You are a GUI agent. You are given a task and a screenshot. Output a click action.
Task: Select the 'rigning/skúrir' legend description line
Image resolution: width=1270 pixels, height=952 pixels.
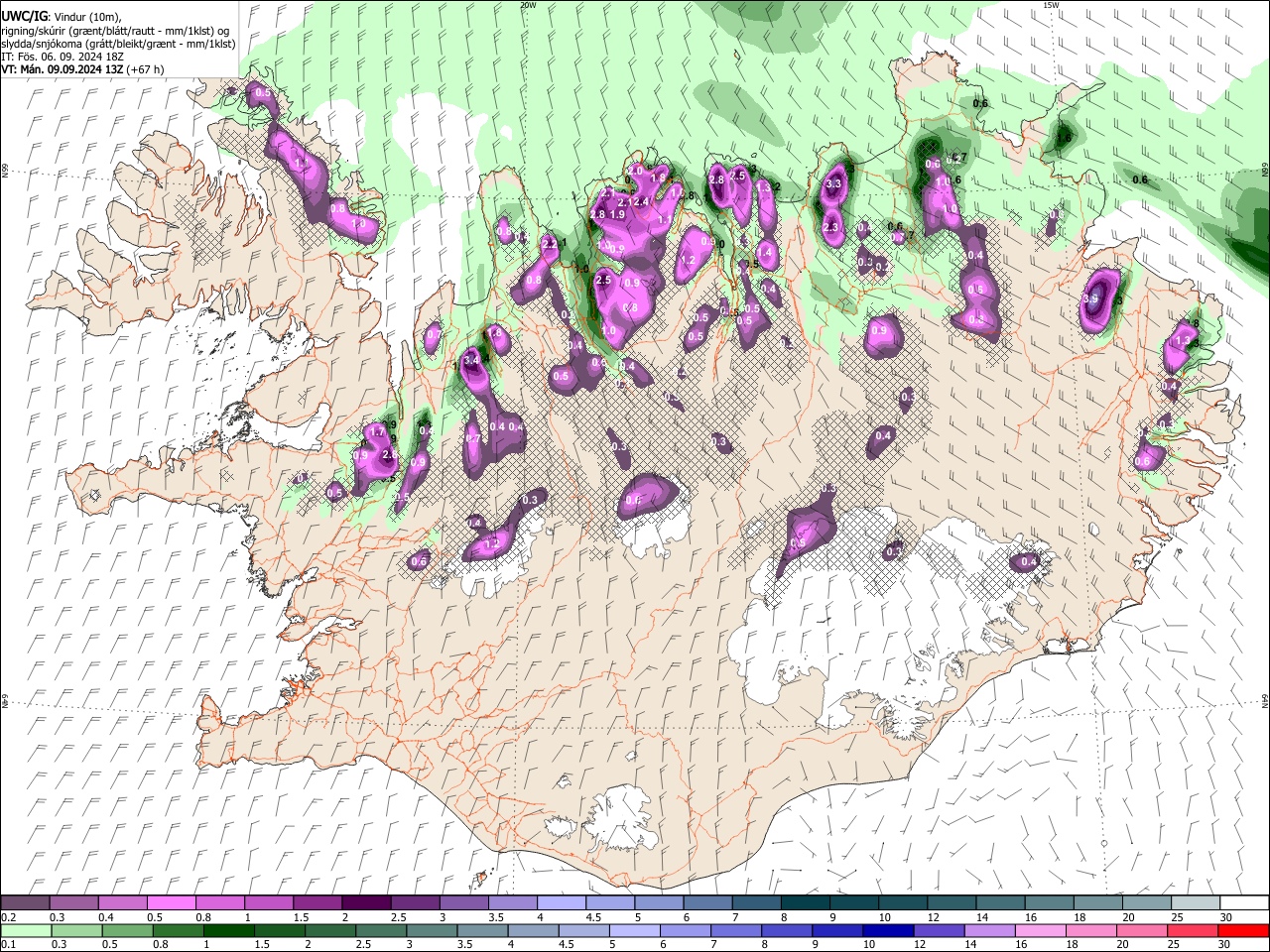coord(115,31)
